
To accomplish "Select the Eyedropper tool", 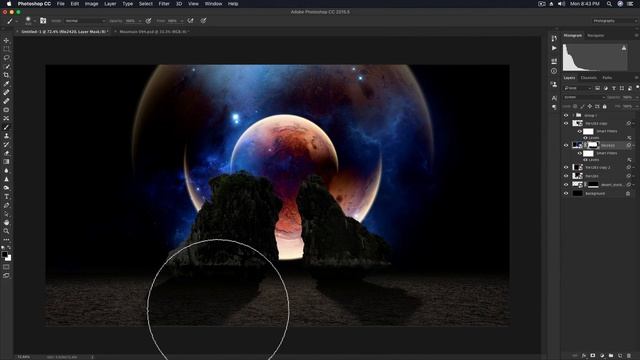I will click(6, 84).
